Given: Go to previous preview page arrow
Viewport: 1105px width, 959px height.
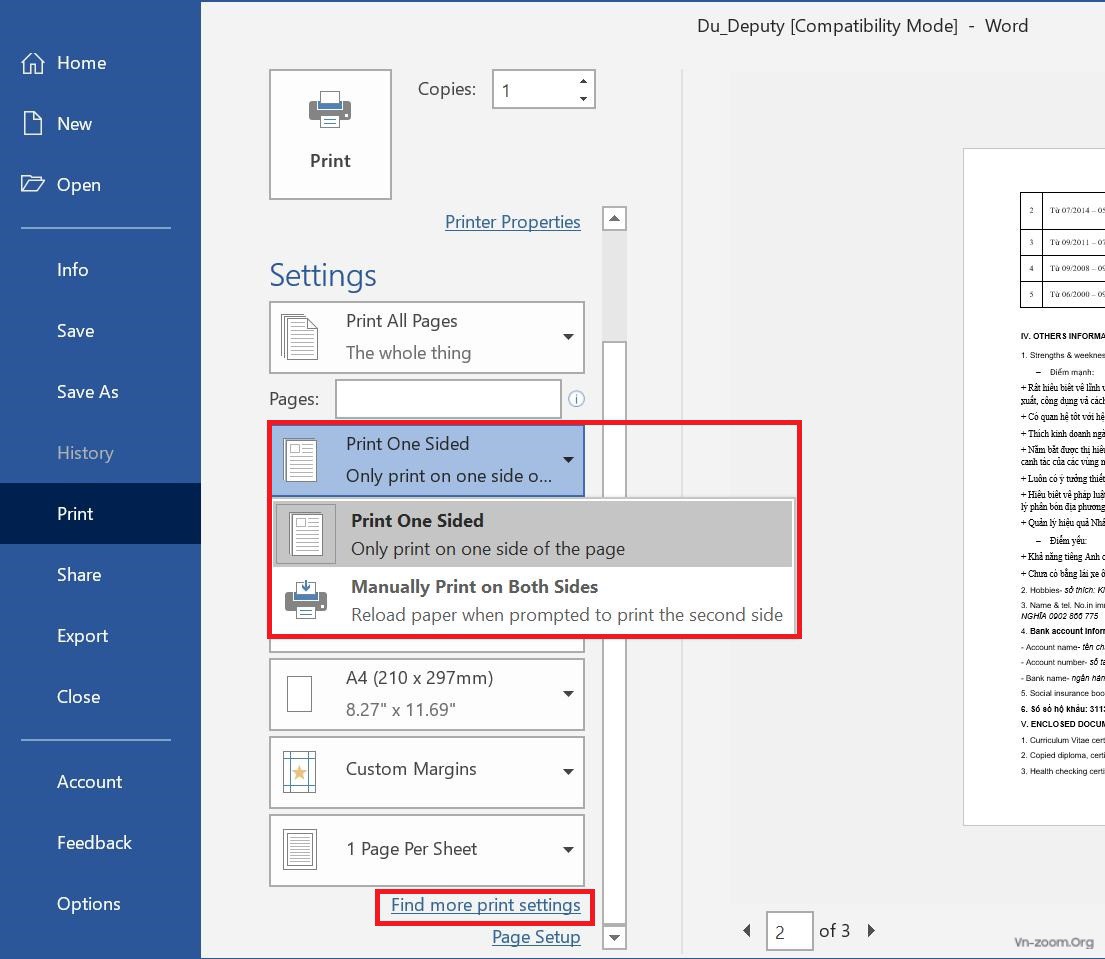Looking at the screenshot, I should click(x=747, y=931).
